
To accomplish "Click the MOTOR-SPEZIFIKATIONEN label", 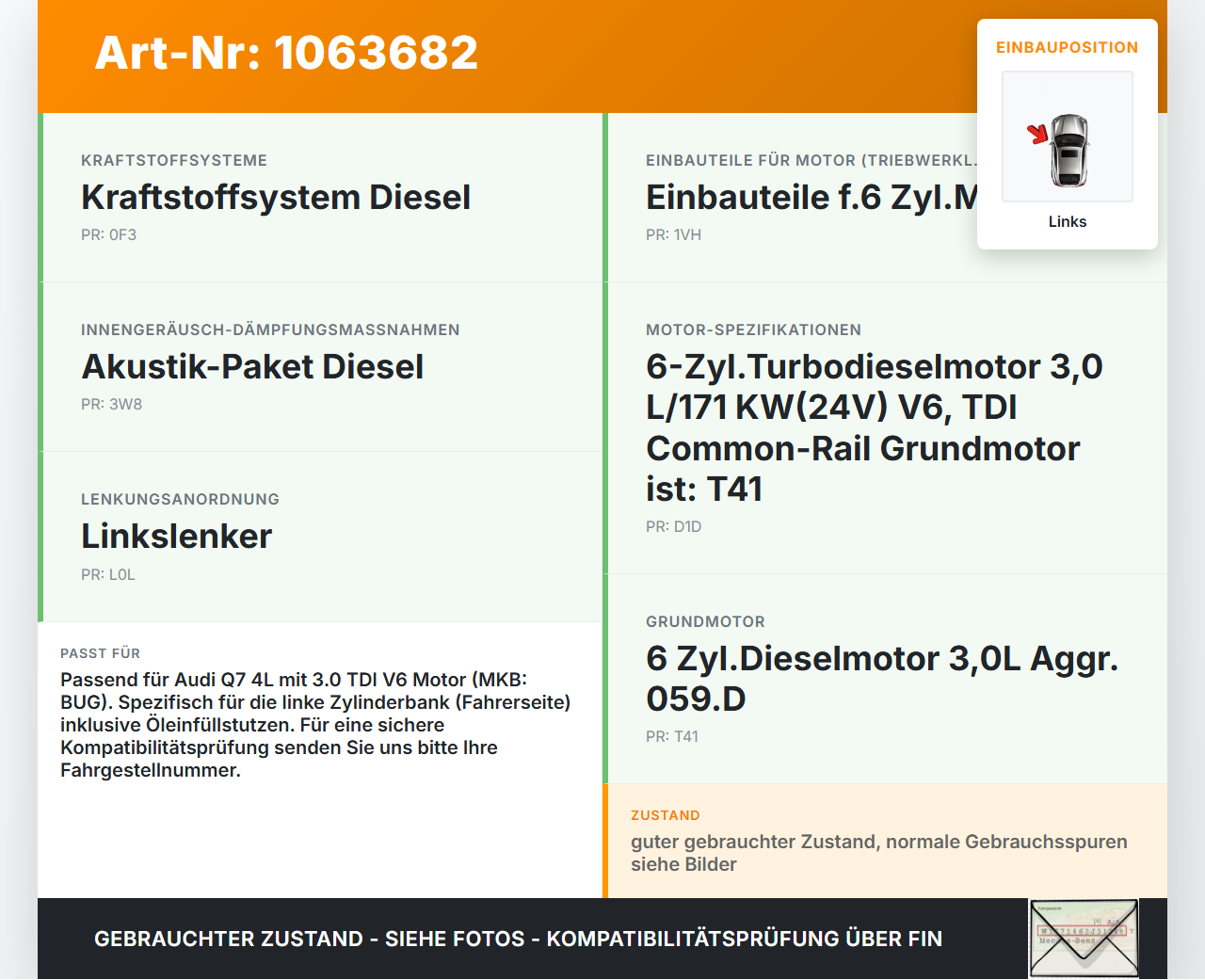I will [753, 329].
